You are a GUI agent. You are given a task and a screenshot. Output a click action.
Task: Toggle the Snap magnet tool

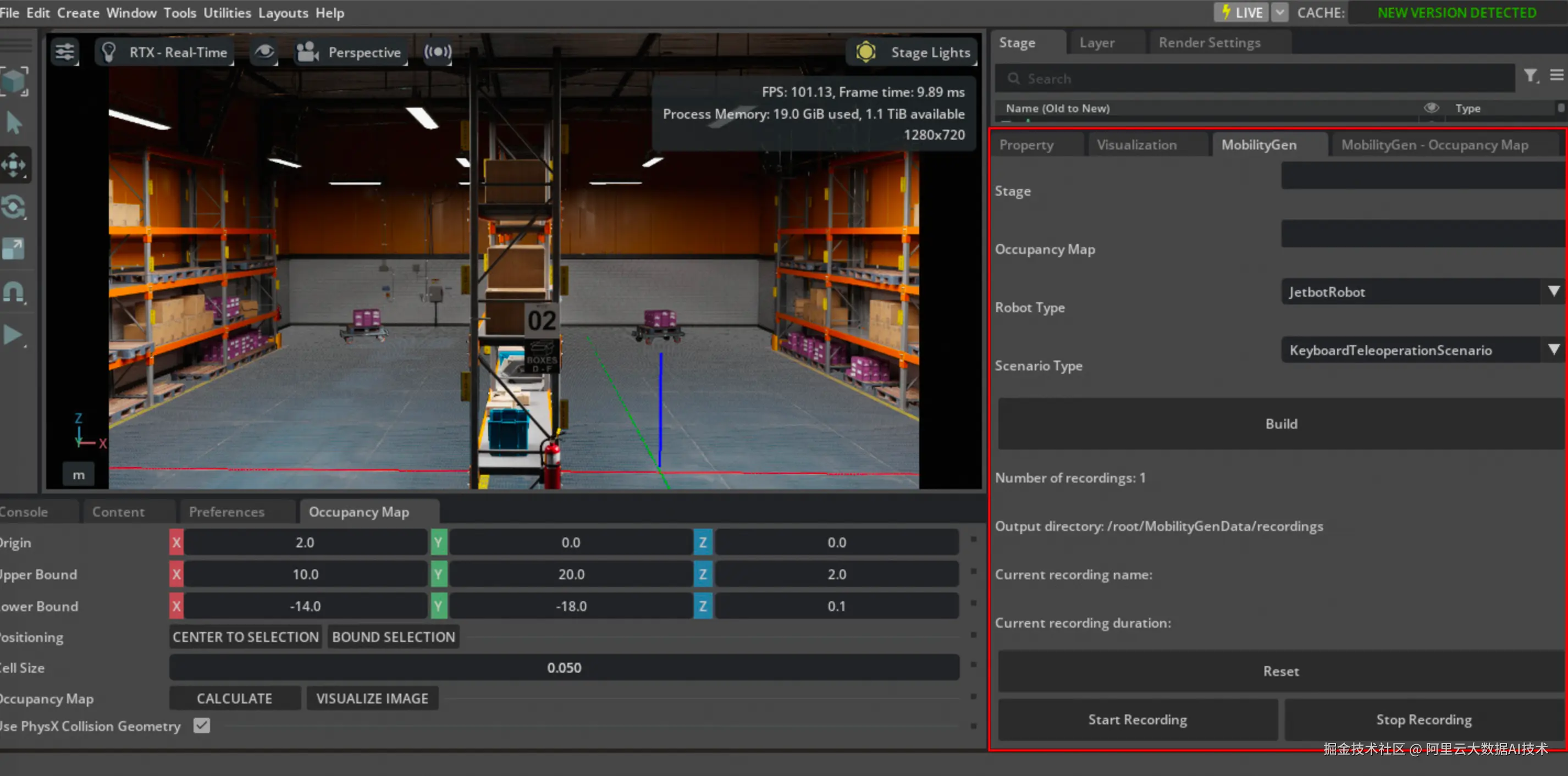point(14,292)
